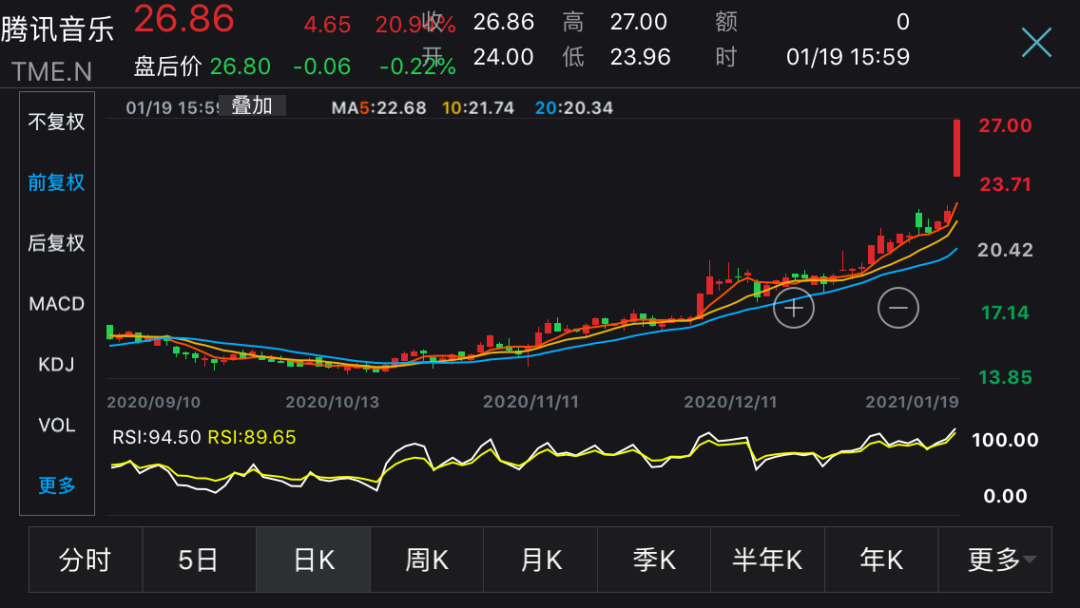
Task: Switch to the 月K tab
Action: point(541,560)
